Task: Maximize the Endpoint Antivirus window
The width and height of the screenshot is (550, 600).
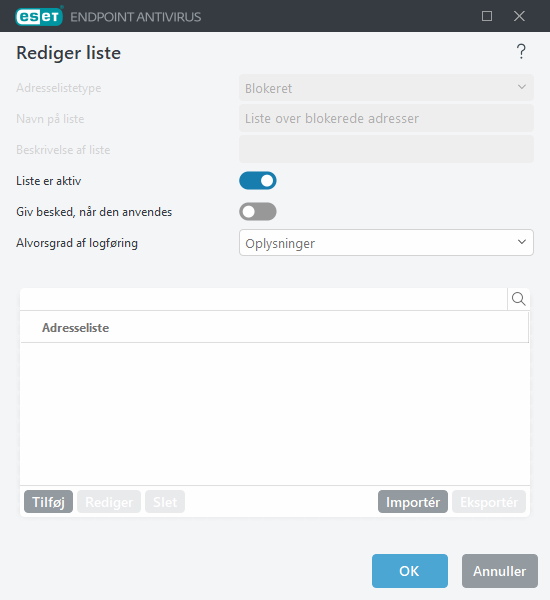Action: pyautogui.click(x=487, y=16)
